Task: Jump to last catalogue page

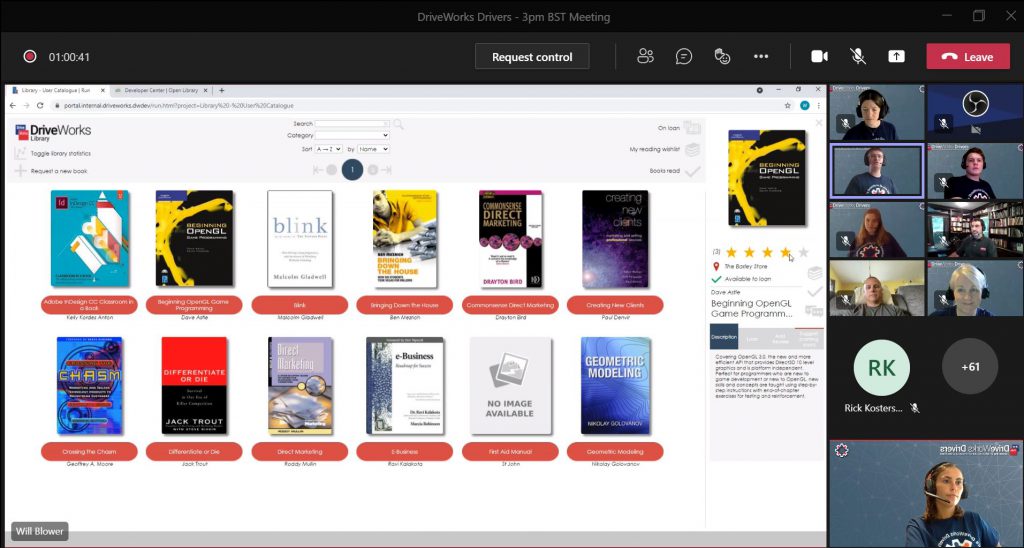Action: point(386,170)
